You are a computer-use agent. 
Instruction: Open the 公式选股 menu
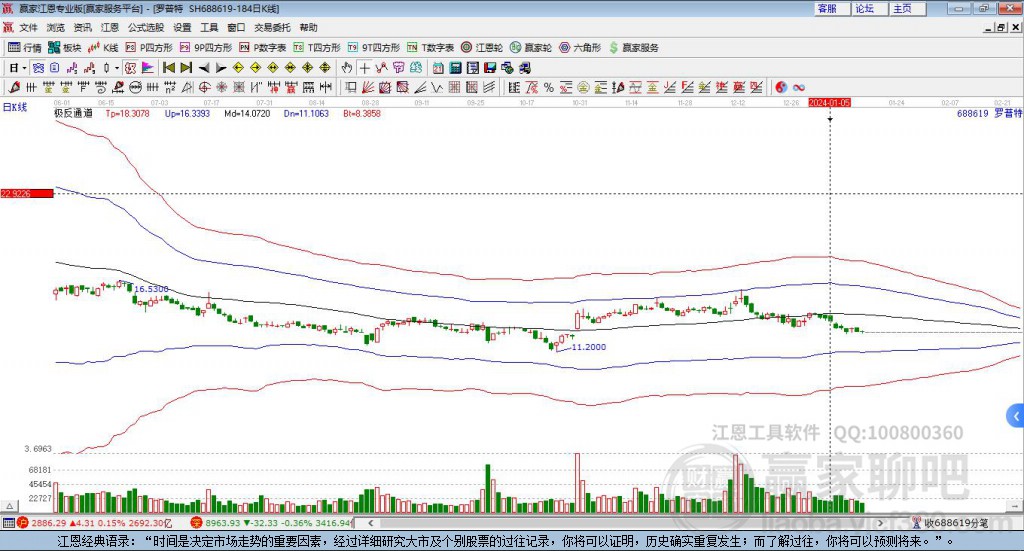point(146,27)
